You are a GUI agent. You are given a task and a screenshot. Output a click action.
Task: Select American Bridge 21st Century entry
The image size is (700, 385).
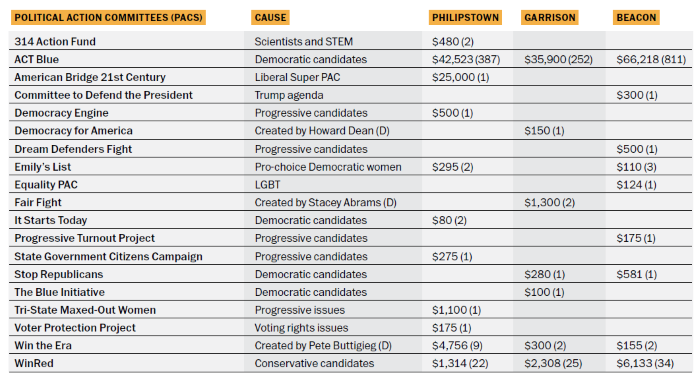[90, 77]
